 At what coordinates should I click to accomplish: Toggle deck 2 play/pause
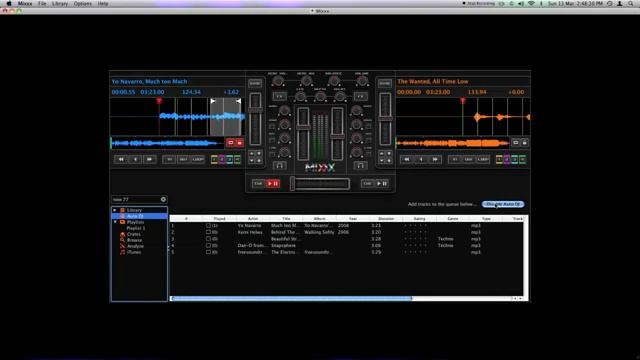click(382, 184)
